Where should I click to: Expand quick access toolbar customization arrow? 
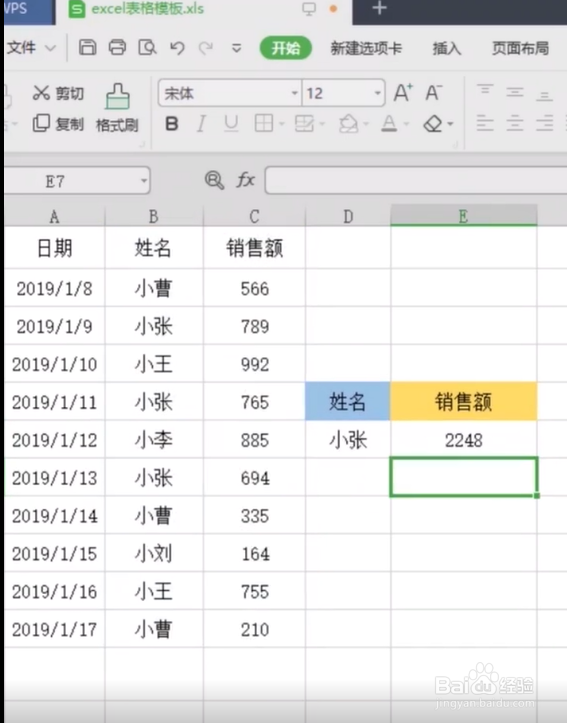point(236,48)
